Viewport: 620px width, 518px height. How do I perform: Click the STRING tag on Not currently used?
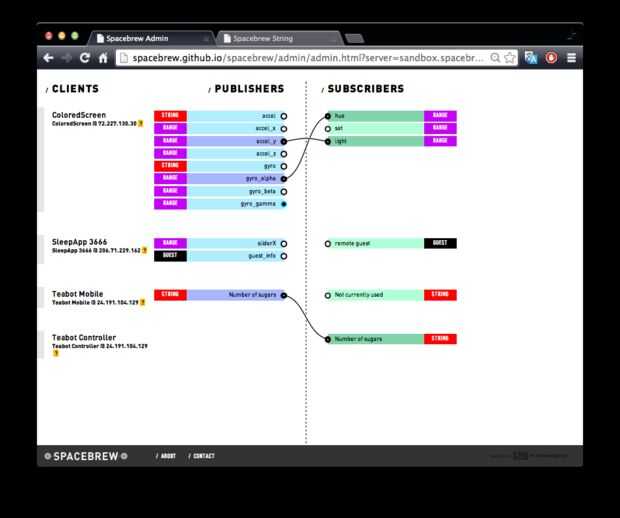[x=440, y=295]
